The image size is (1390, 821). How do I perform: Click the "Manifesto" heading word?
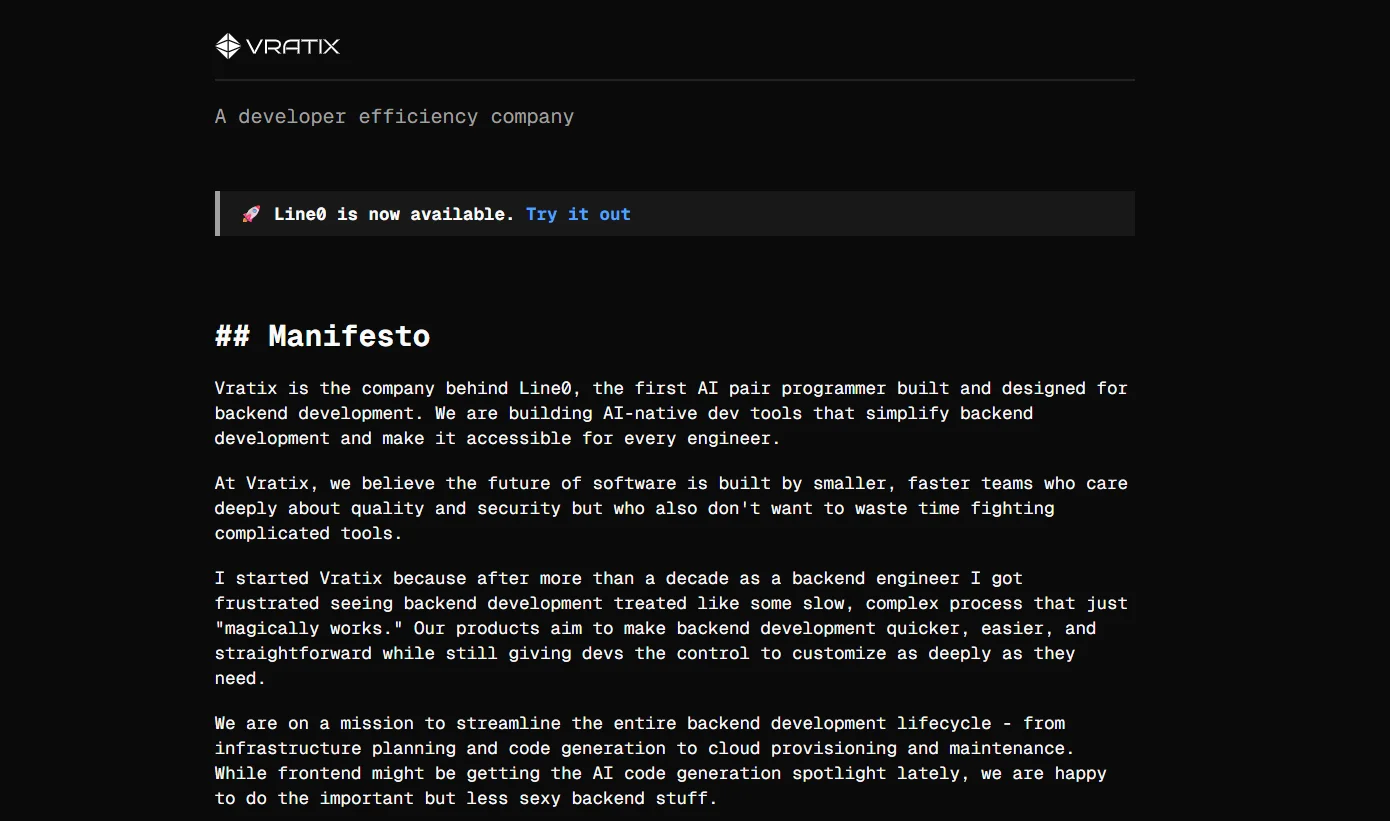[349, 336]
